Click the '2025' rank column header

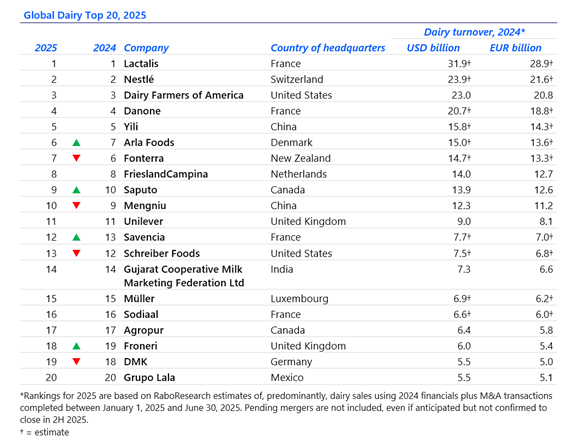[x=46, y=48]
